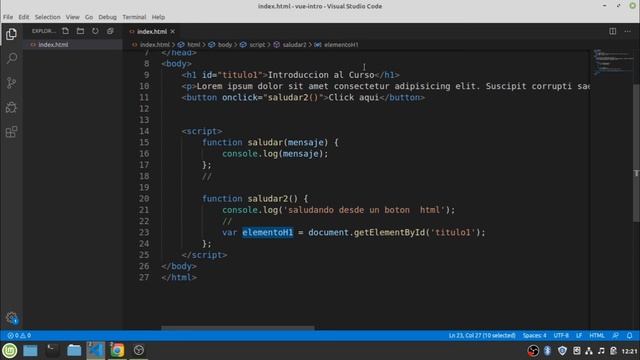This screenshot has height=360, width=640.
Task: Expand the html breadcrumb segment
Action: 189,45
